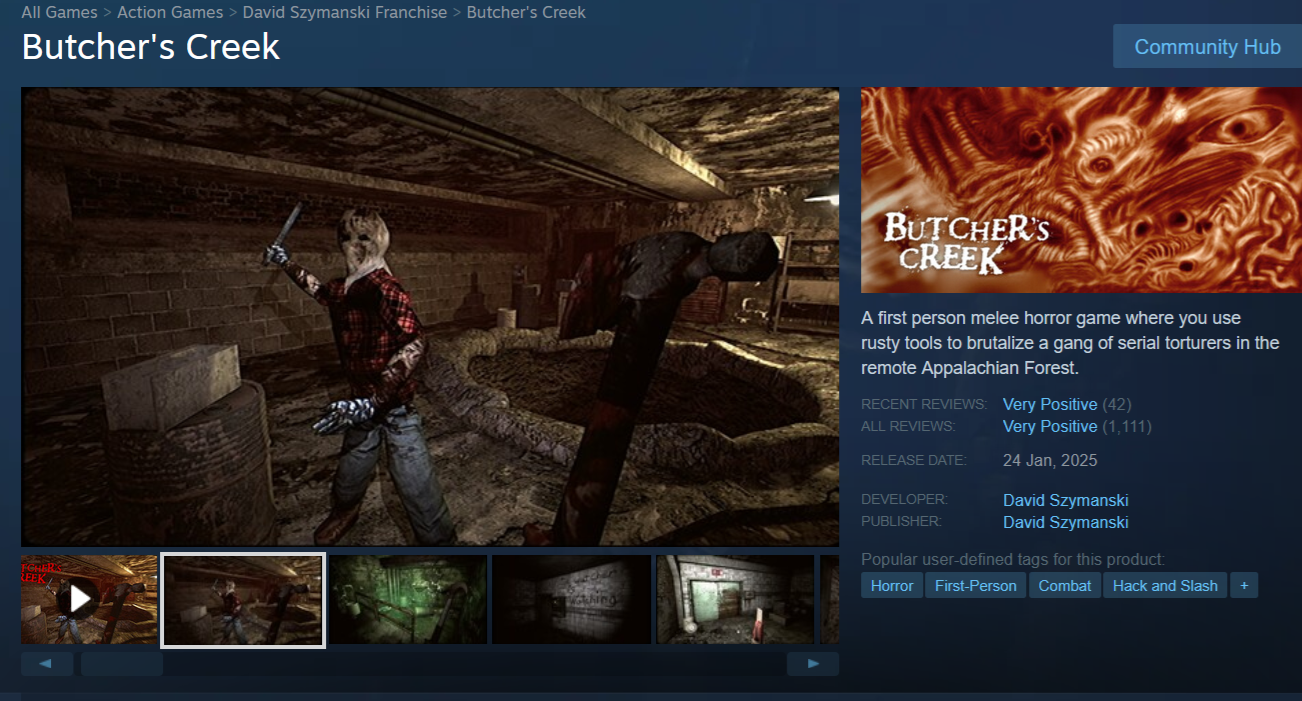Click the left arrow of thumbnail strip
The width and height of the screenshot is (1302, 701).
click(x=47, y=664)
